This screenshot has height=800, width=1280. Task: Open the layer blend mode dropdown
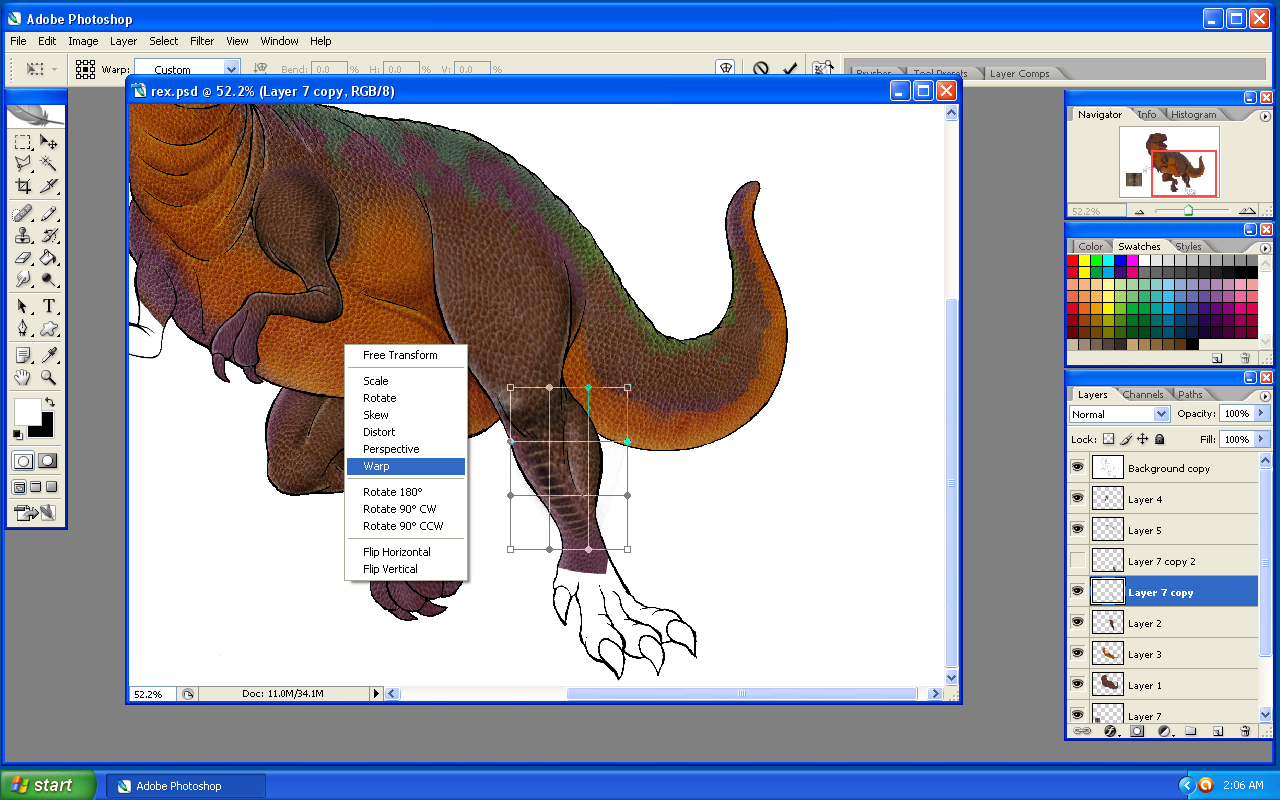[1161, 414]
